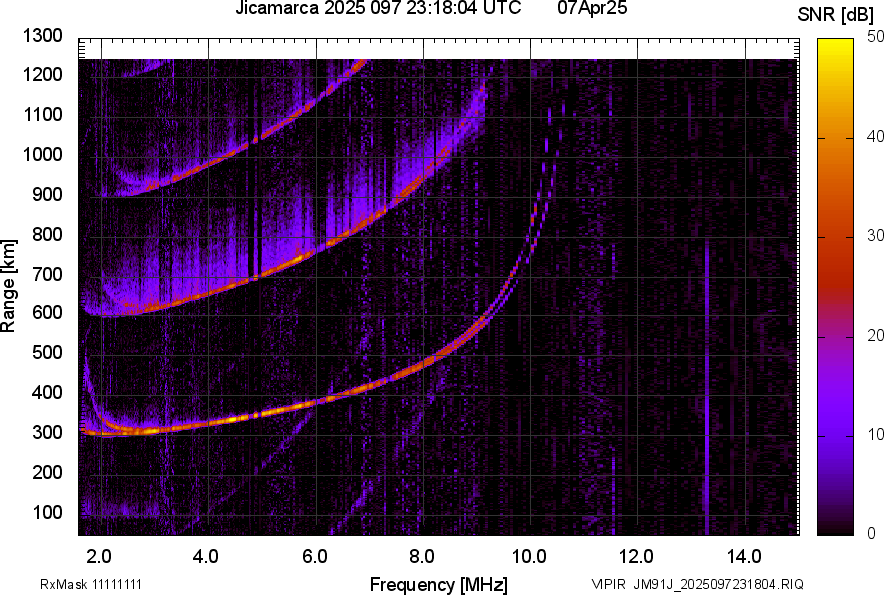Click the colorbar tick label '0'
This screenshot has width=884, height=595.
pos(872,533)
